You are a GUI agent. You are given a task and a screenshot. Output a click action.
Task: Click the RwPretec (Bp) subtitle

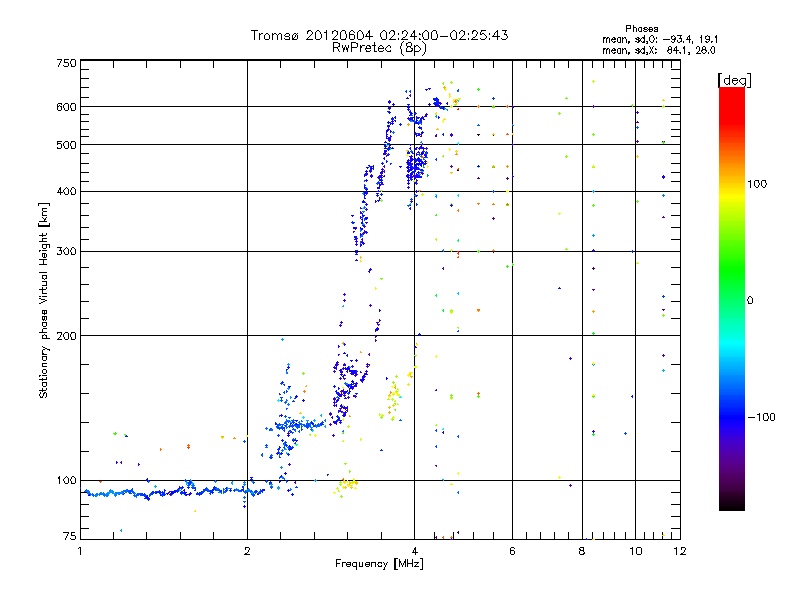click(379, 47)
